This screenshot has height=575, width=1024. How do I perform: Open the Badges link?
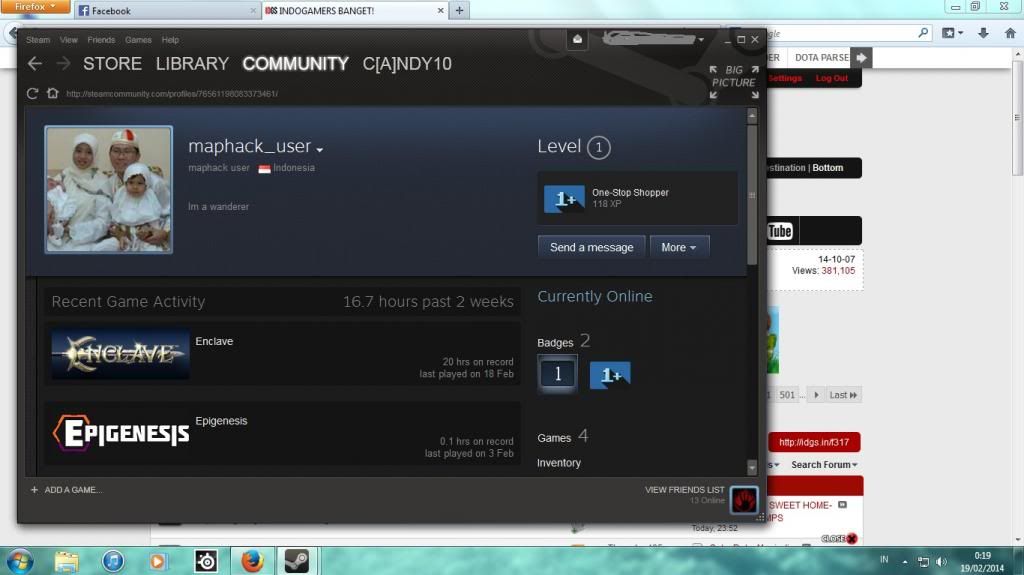[555, 342]
